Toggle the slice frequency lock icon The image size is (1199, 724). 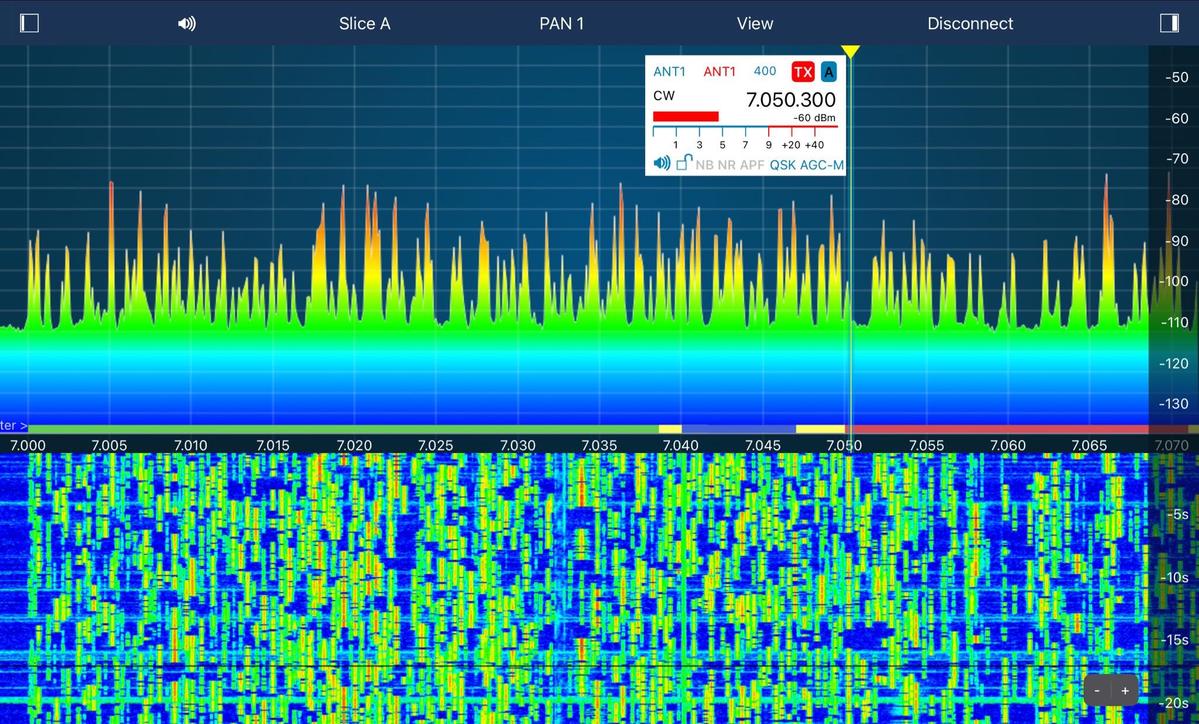point(684,164)
